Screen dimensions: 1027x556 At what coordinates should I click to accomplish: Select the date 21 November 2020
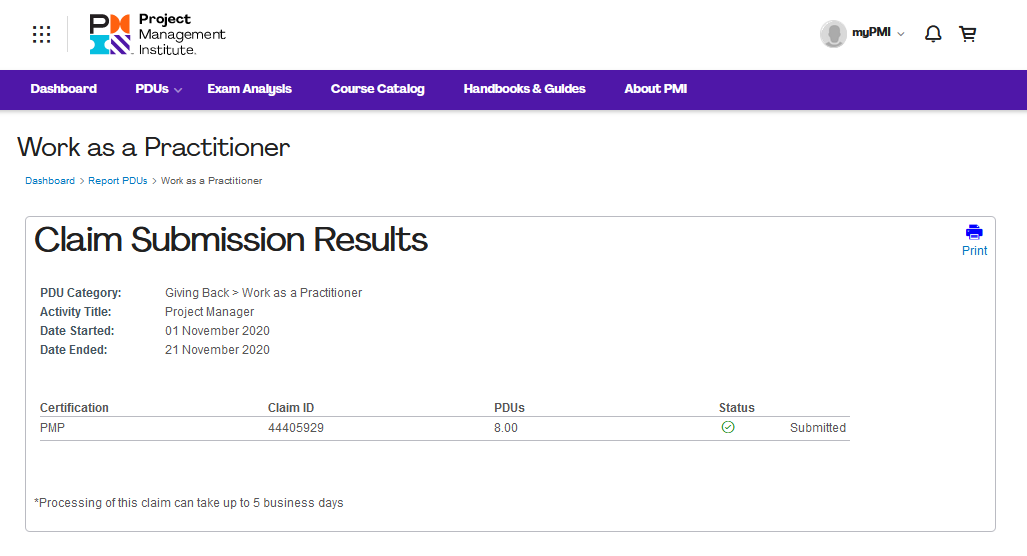(217, 350)
